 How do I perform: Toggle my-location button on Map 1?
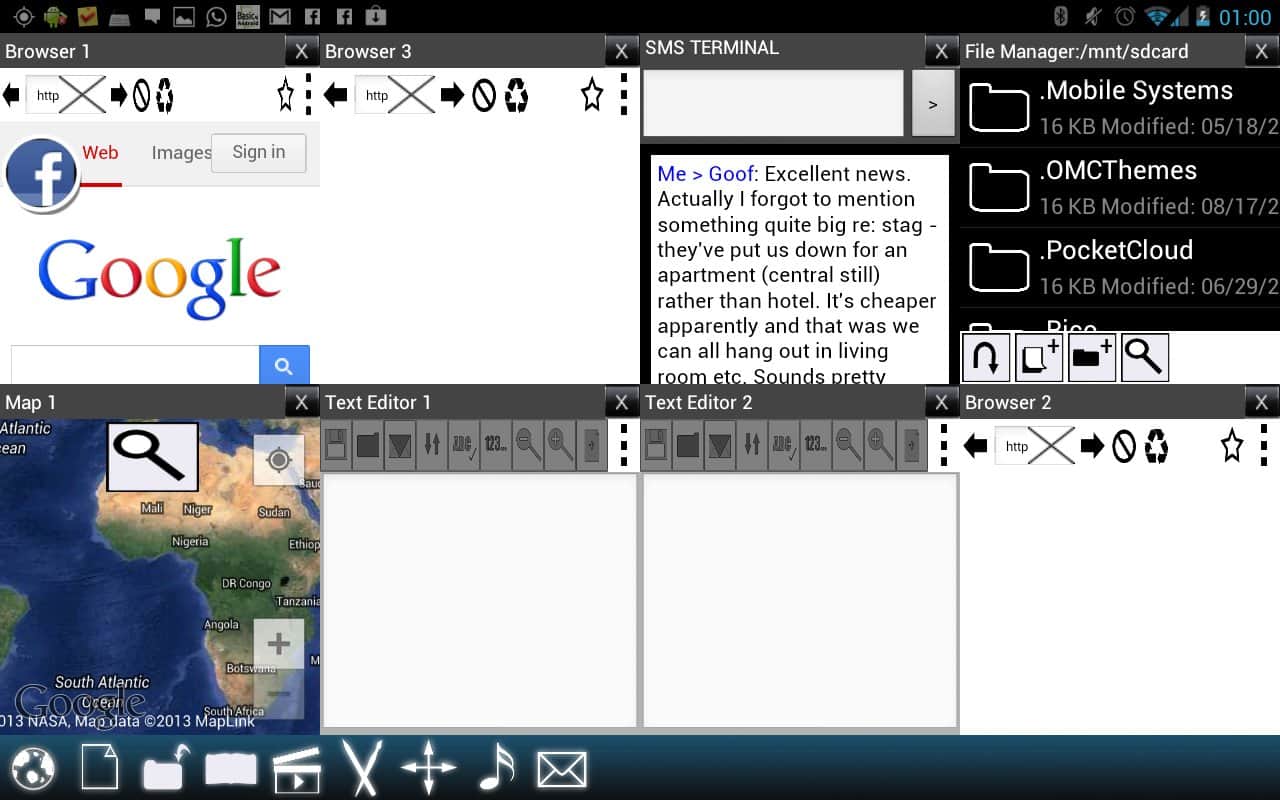279,459
